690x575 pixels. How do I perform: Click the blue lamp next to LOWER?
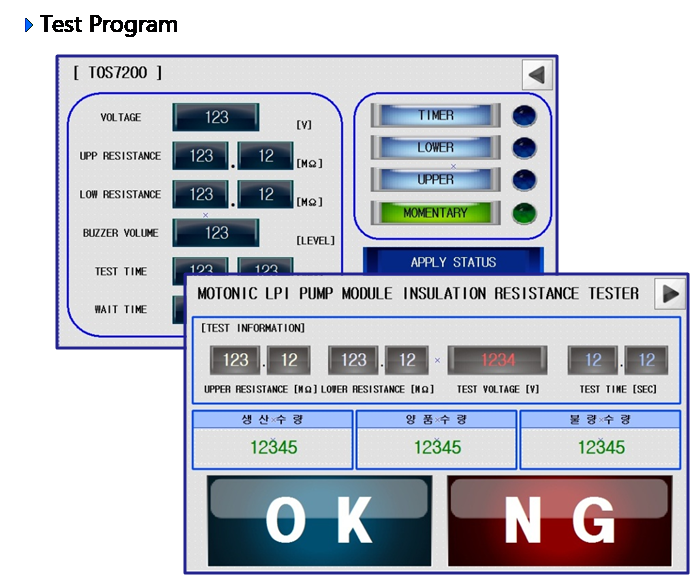[524, 148]
